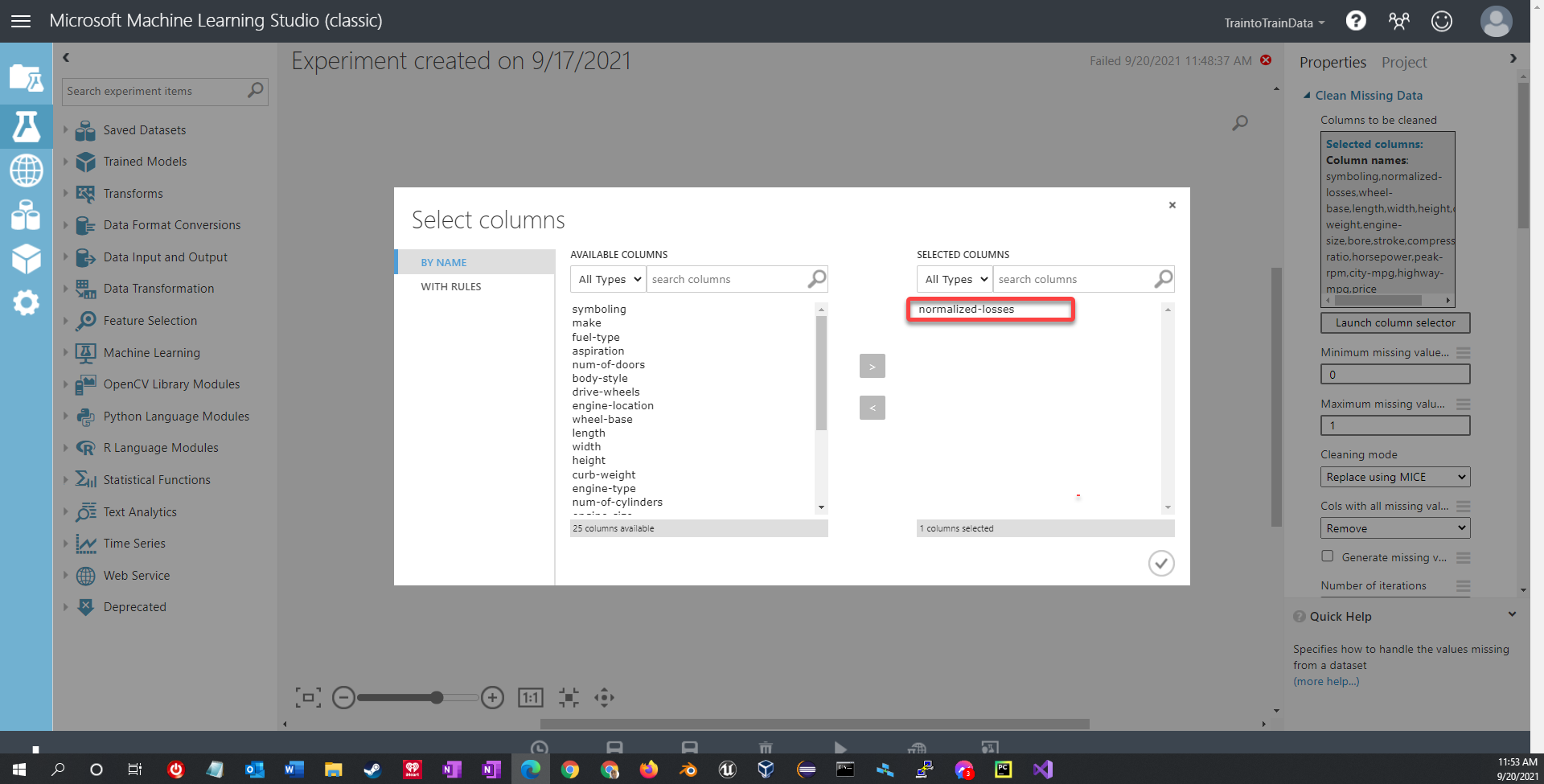
Task: Delete the experiment via the trash icon
Action: [765, 748]
